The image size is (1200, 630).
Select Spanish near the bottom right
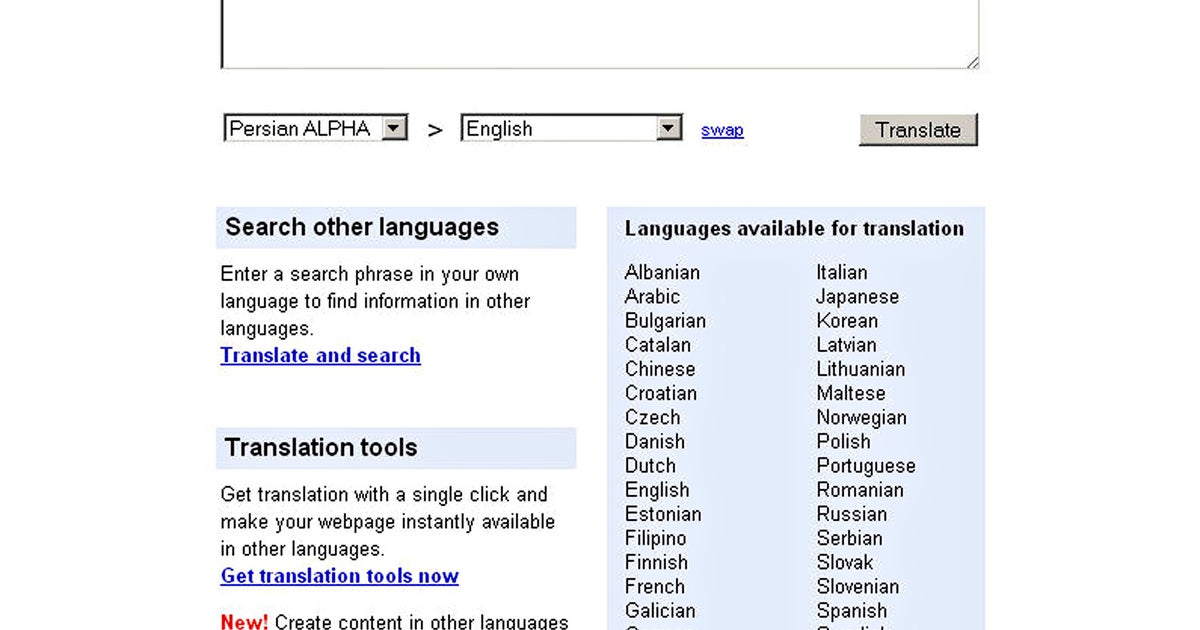pos(852,610)
